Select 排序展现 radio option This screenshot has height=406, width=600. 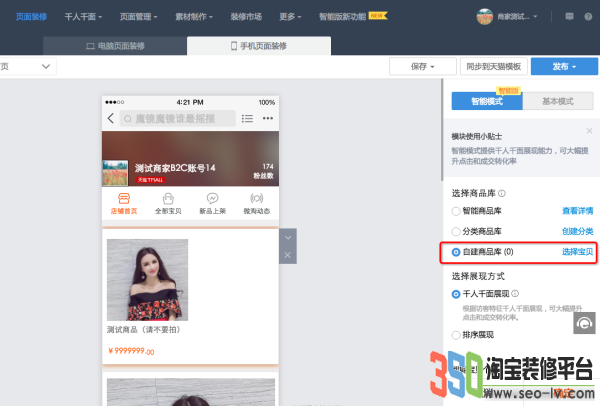click(455, 335)
